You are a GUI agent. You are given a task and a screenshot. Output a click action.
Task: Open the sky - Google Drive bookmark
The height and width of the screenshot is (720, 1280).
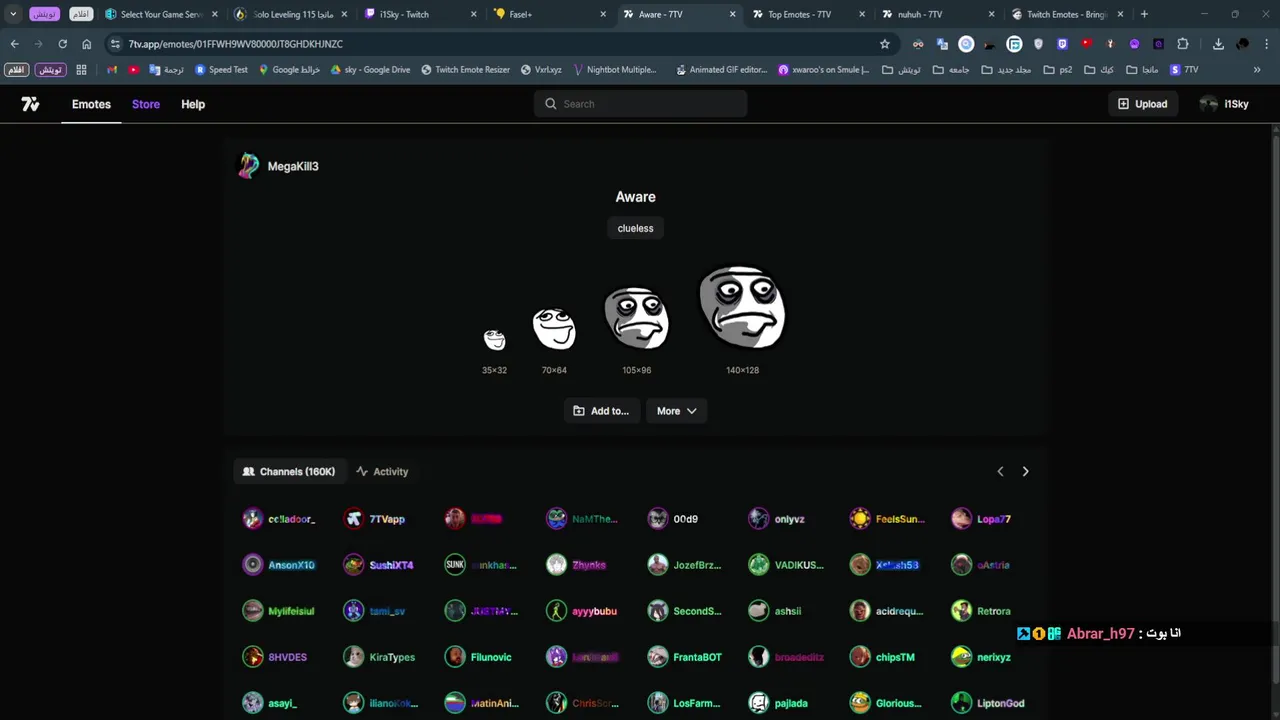pos(370,70)
